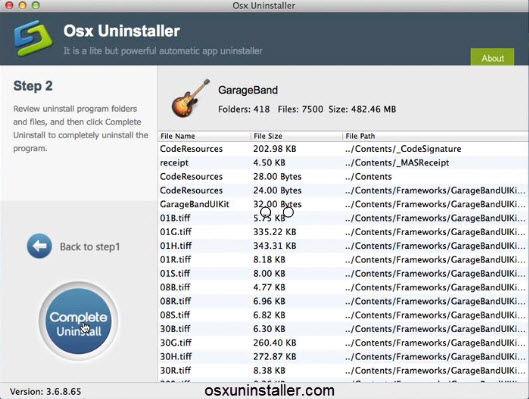Select the 01H.tiff file row
Viewport: 529px width, 399px height.
coord(343,246)
